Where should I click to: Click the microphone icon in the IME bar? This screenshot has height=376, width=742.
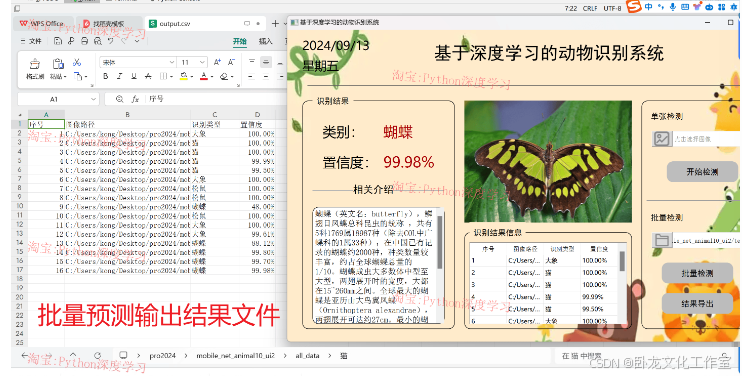(673, 7)
